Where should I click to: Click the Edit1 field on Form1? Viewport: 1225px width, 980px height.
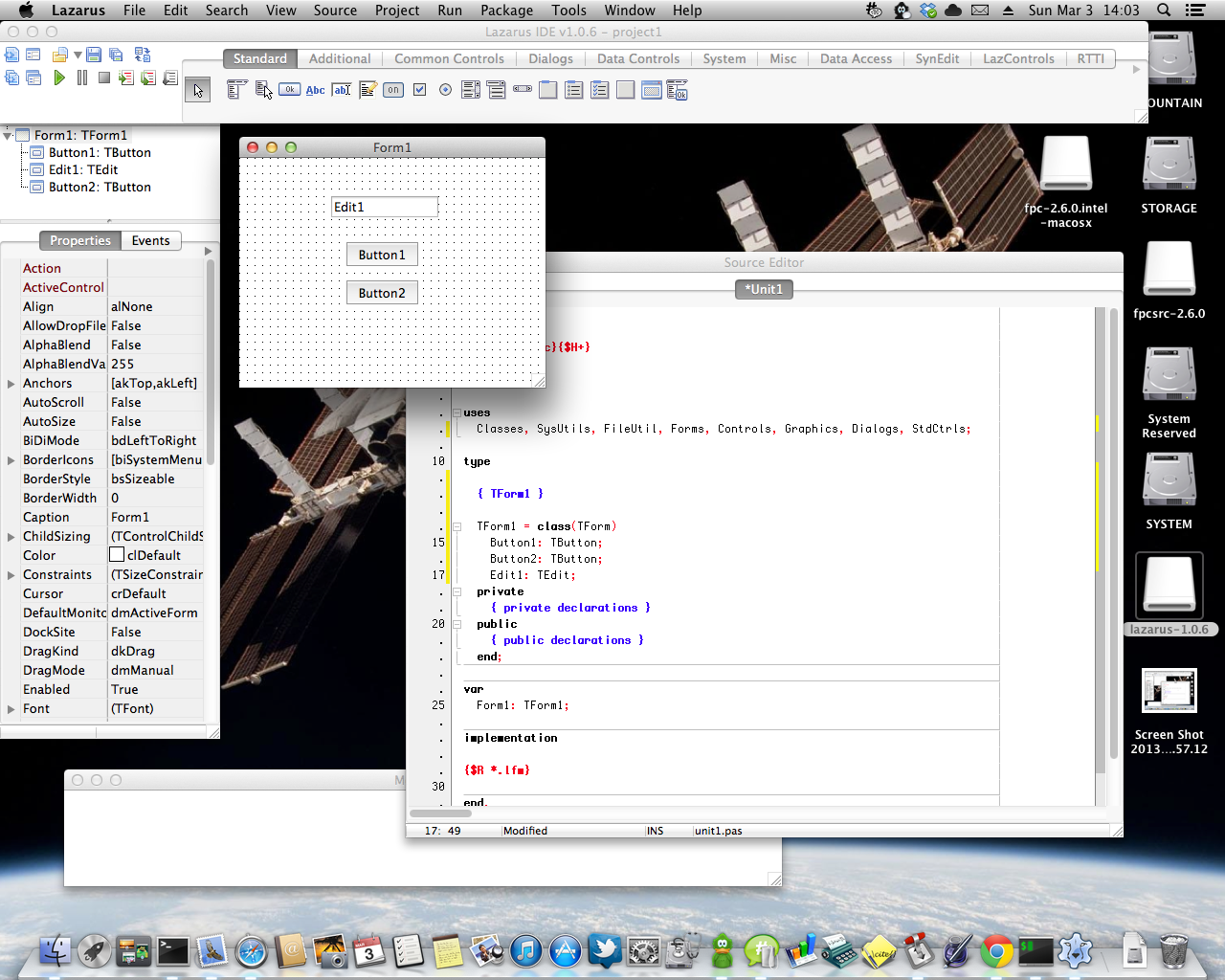pos(384,207)
